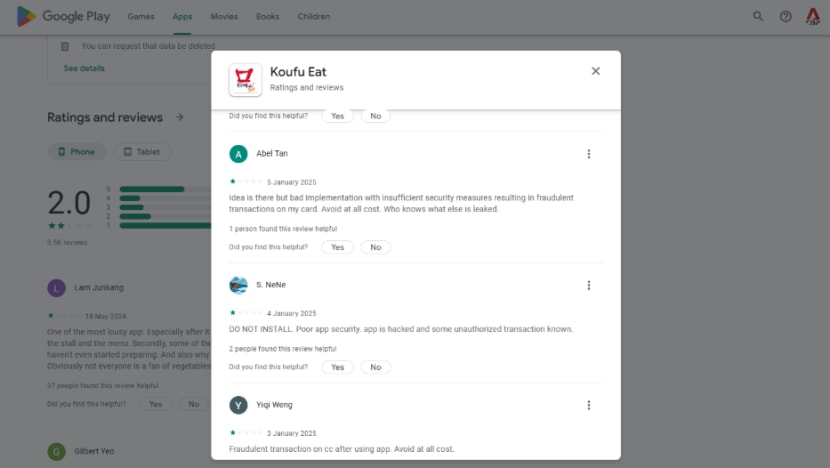Click Yes under S. NeNe's review

338,367
